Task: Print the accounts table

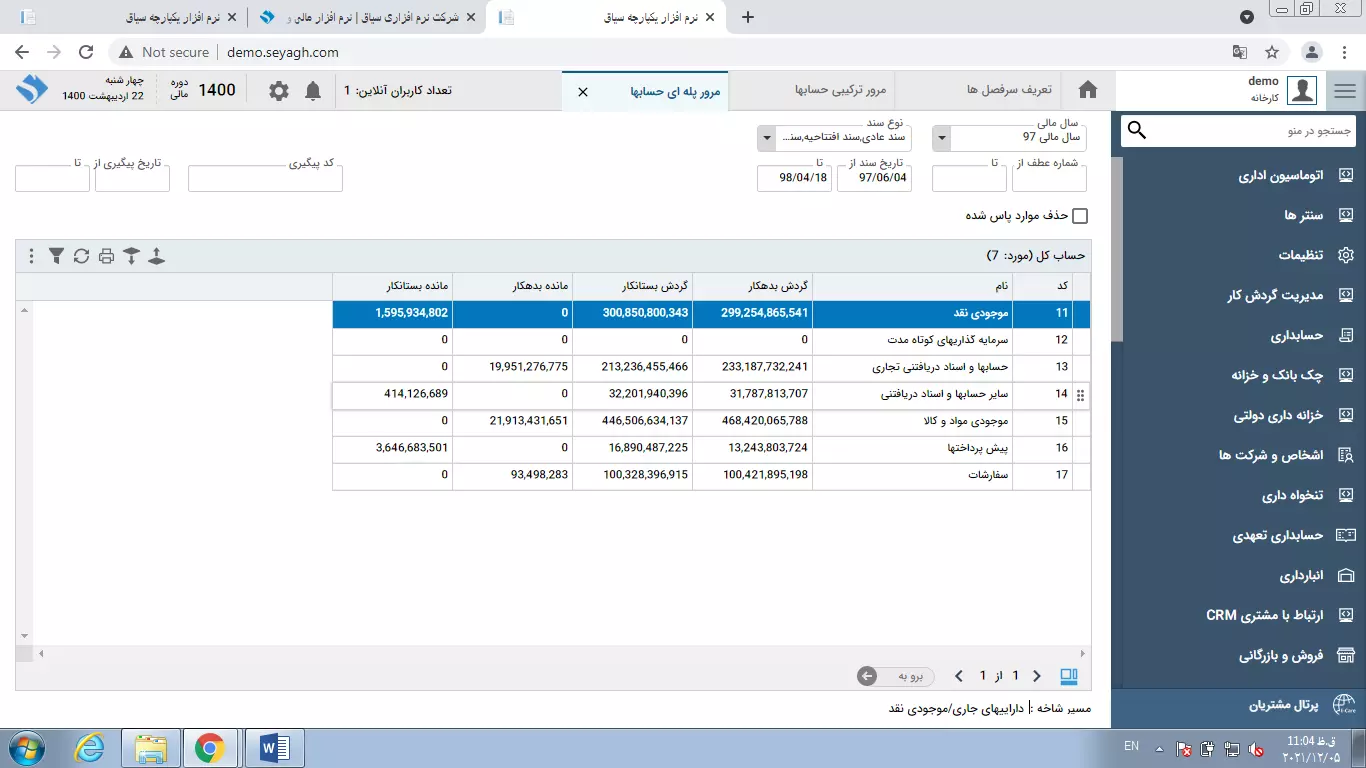Action: pos(106,256)
